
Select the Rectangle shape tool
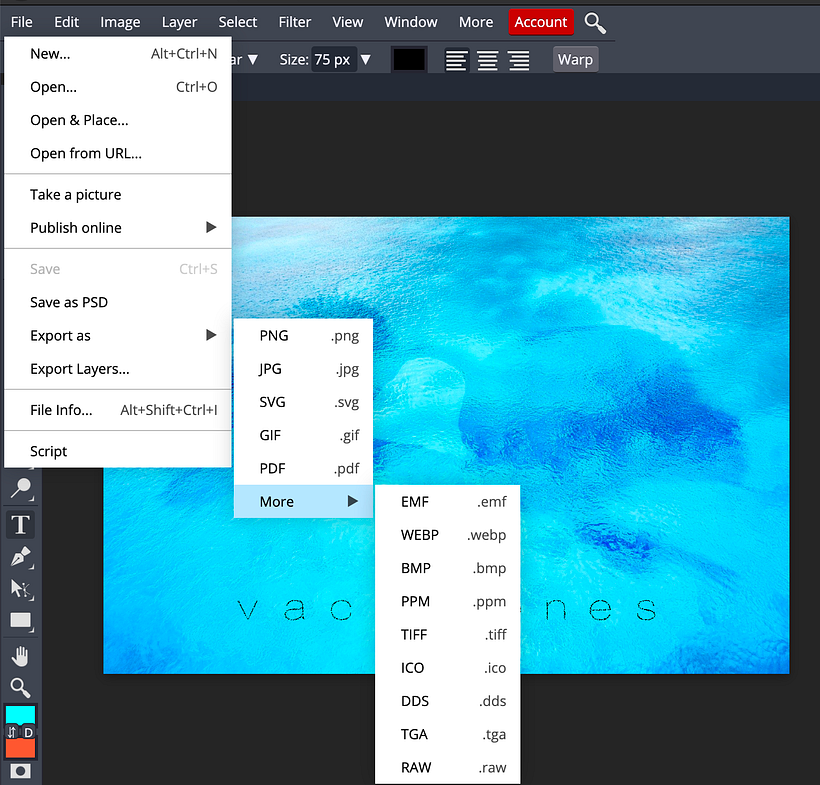20,621
